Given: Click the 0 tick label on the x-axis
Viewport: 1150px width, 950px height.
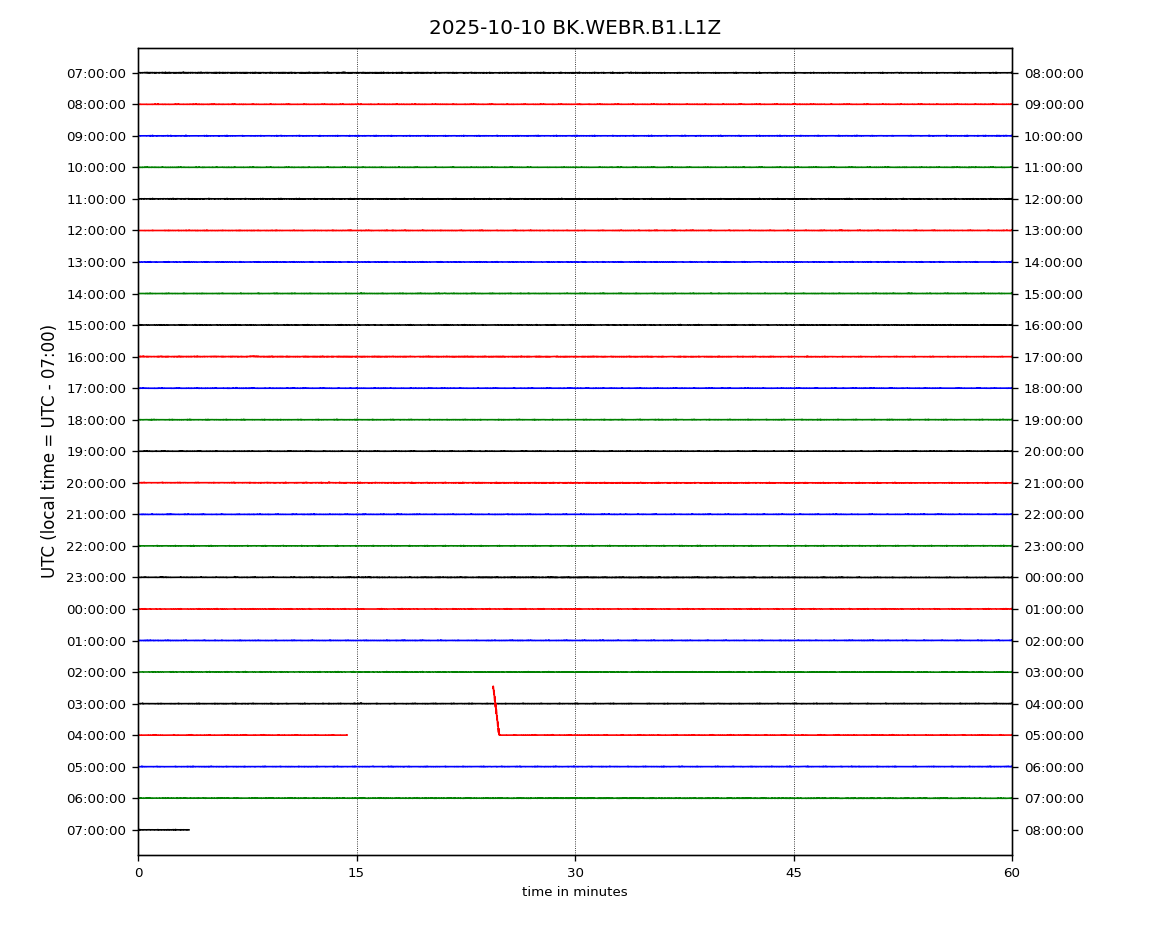Looking at the screenshot, I should [x=138, y=873].
